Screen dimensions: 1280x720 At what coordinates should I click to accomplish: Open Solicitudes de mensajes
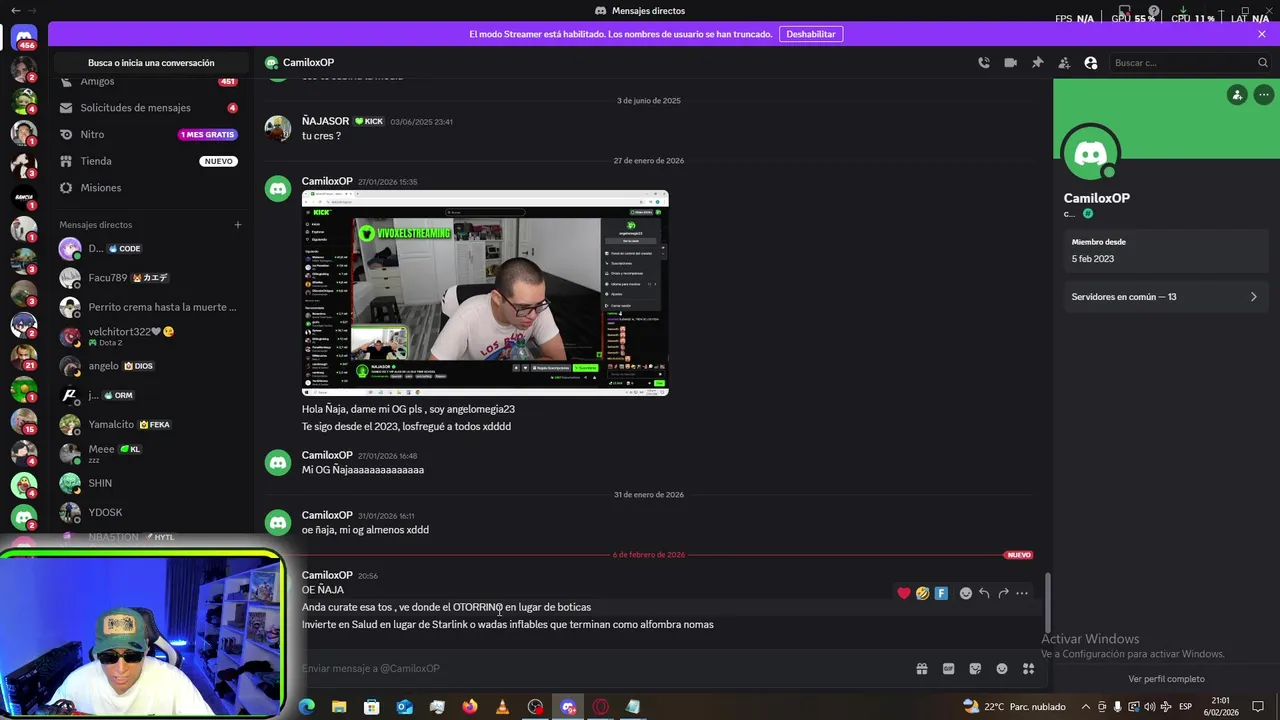150,108
